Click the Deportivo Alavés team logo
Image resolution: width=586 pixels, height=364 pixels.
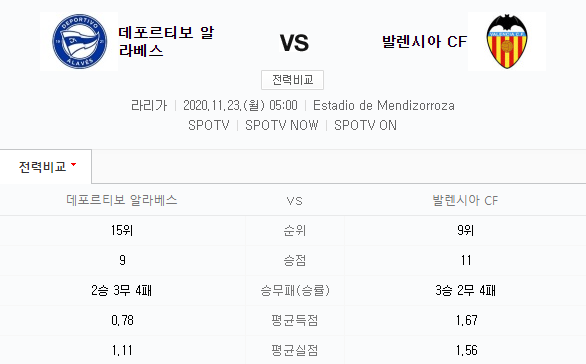79,41
